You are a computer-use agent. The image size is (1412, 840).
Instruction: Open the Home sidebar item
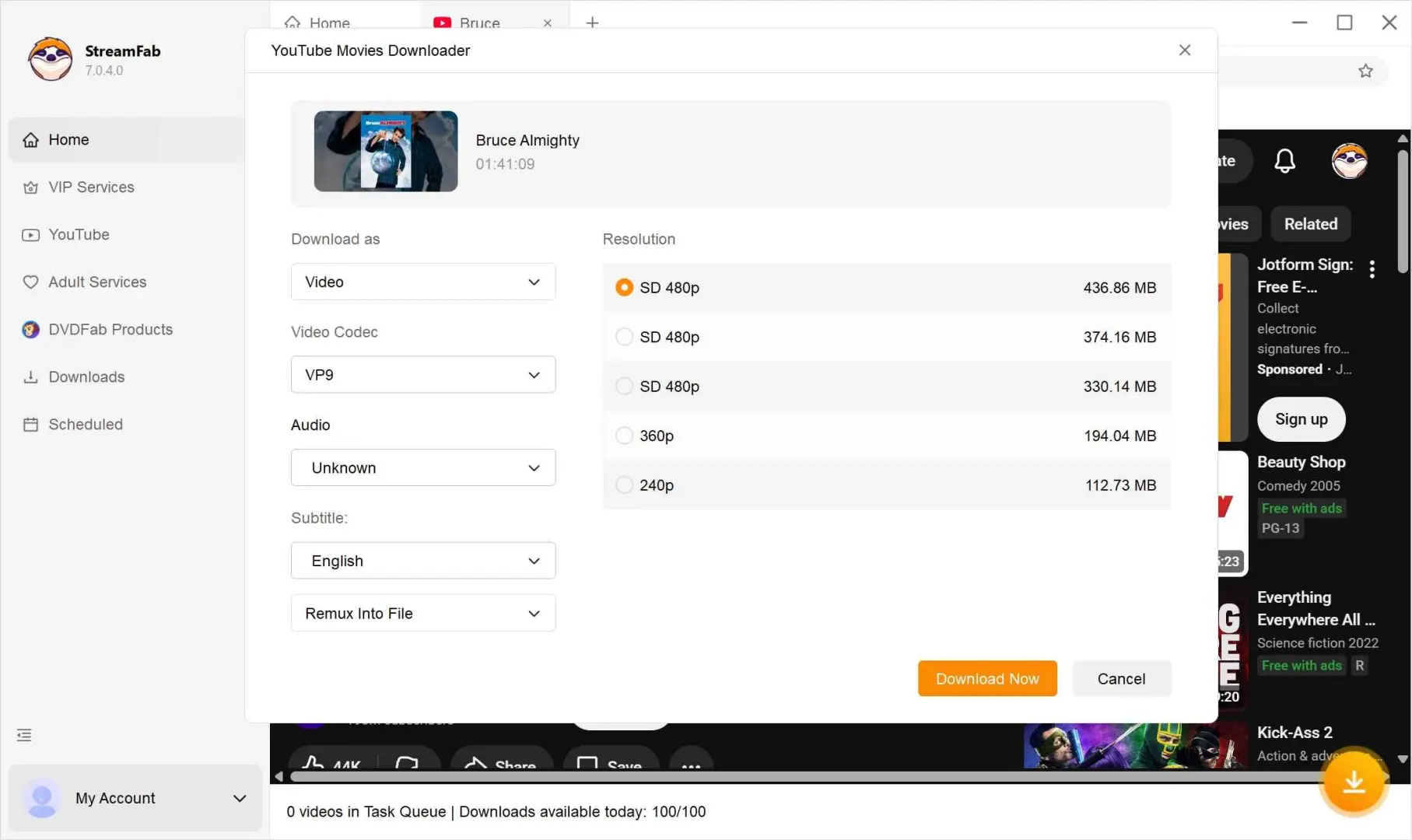click(x=126, y=140)
